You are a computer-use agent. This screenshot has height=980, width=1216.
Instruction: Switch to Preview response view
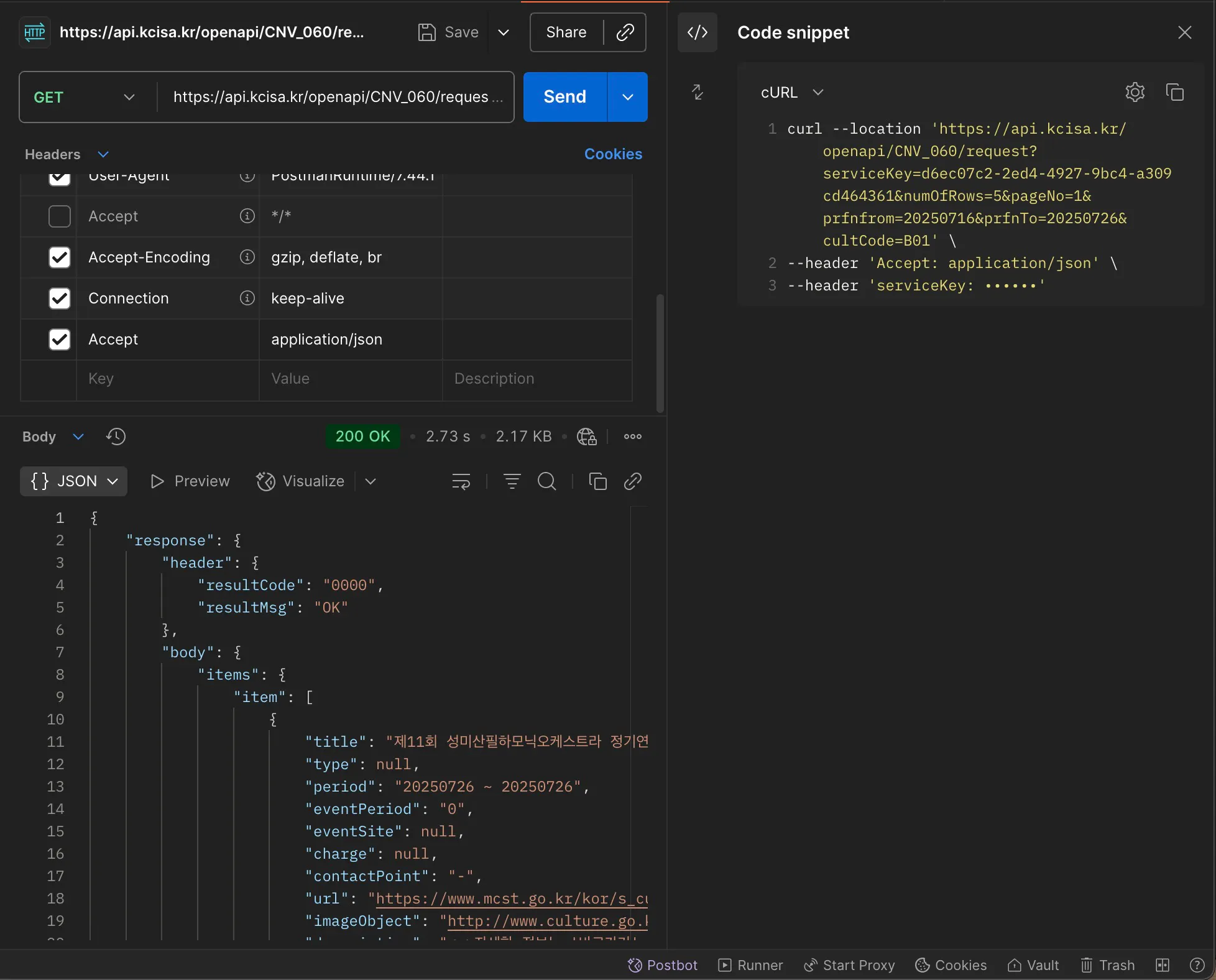pyautogui.click(x=190, y=481)
